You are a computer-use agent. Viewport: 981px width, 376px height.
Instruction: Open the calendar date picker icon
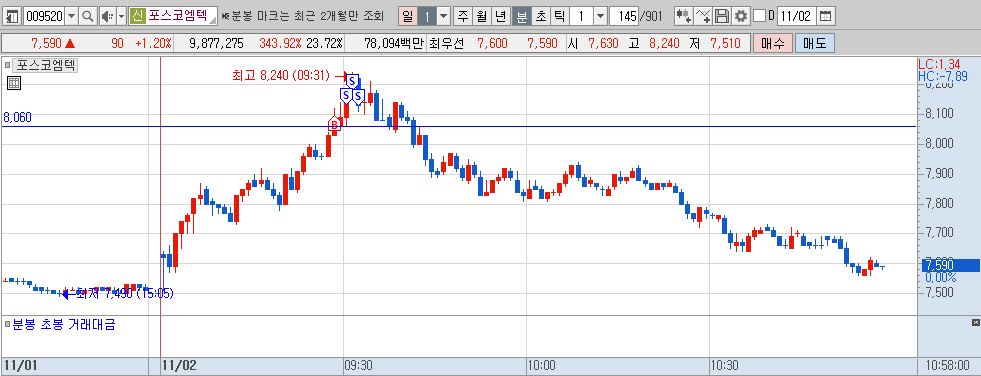click(x=826, y=16)
